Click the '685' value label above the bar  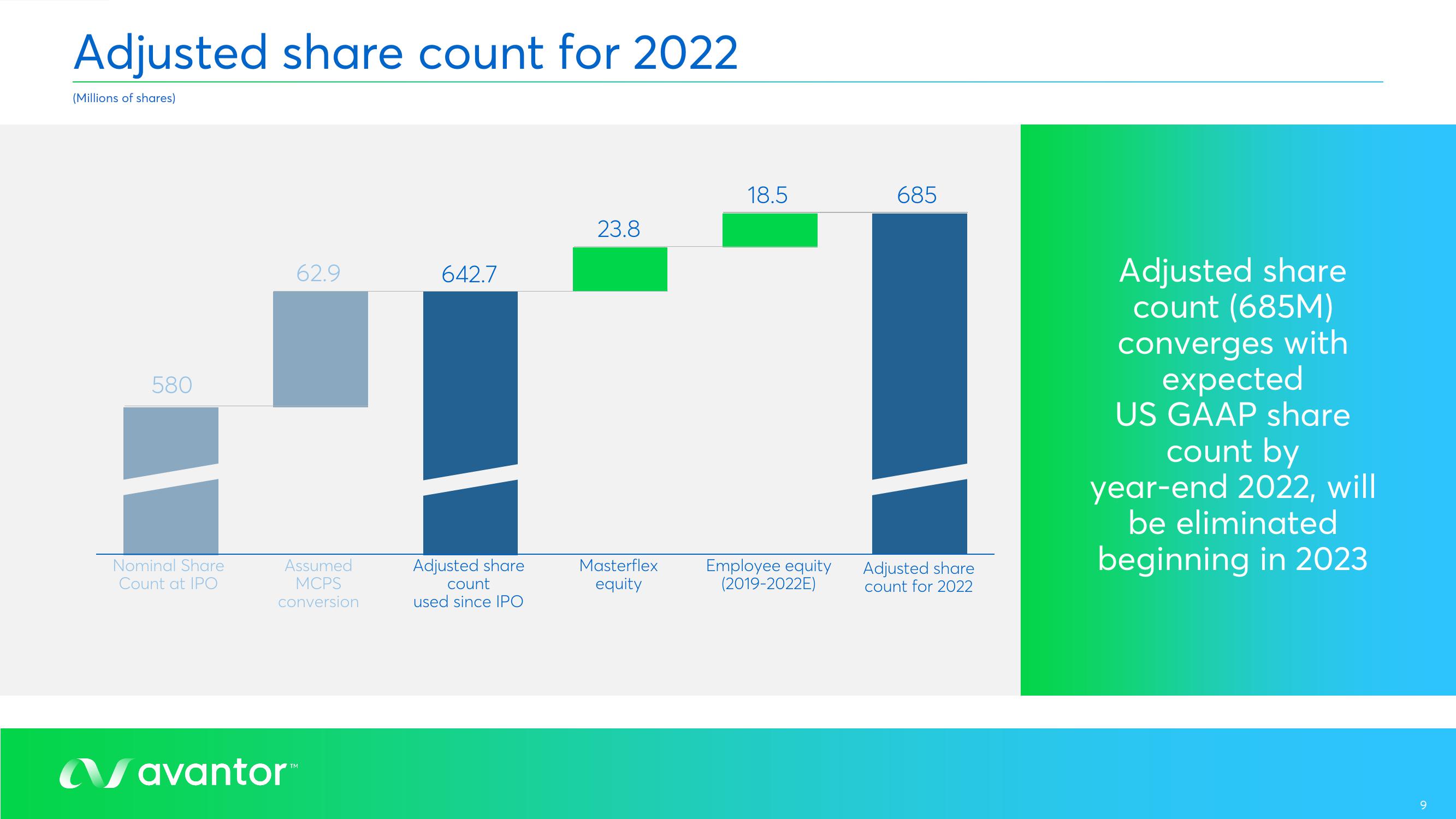point(917,195)
